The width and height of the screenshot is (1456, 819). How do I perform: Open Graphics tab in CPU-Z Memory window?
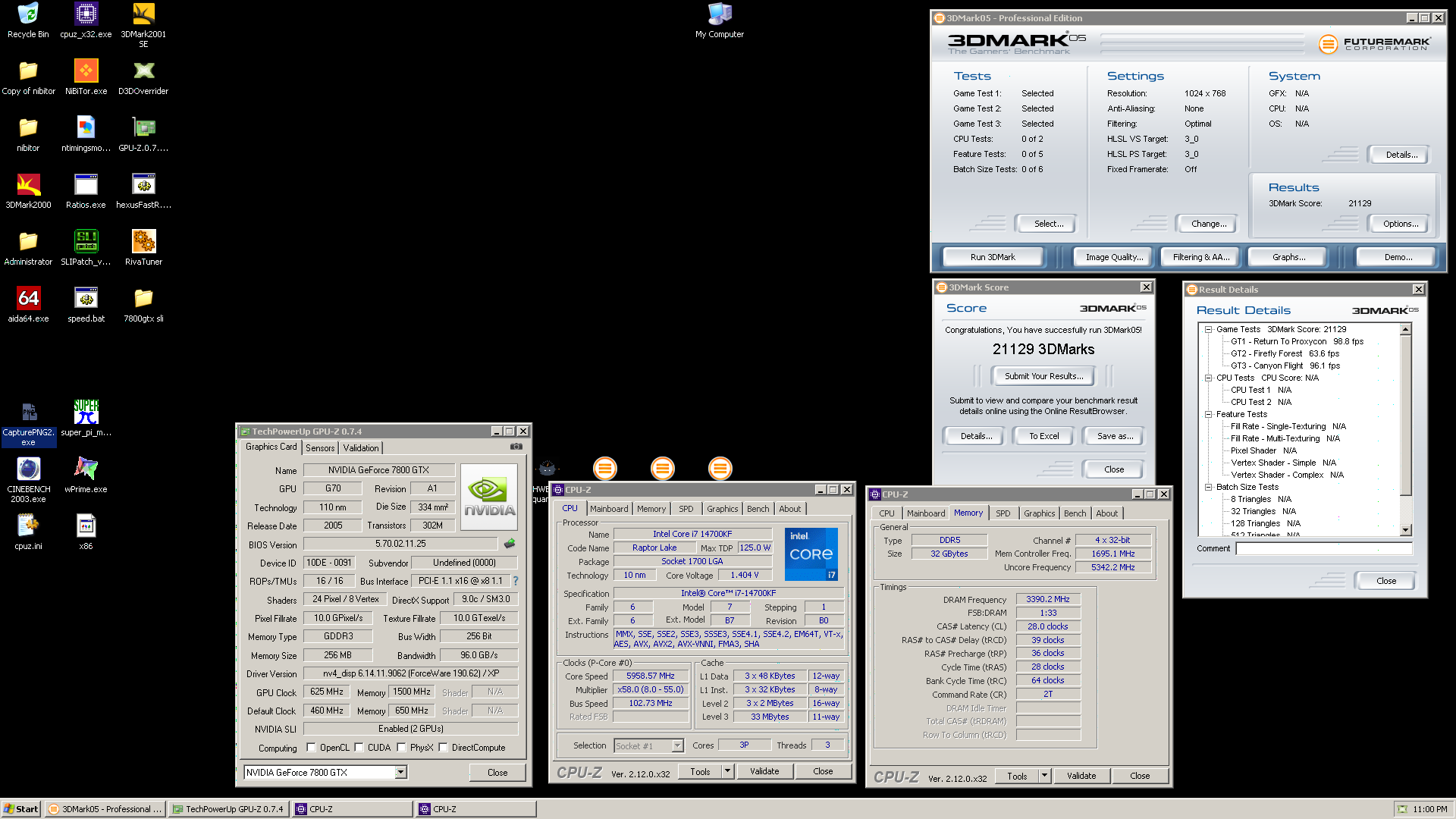coord(1039,513)
